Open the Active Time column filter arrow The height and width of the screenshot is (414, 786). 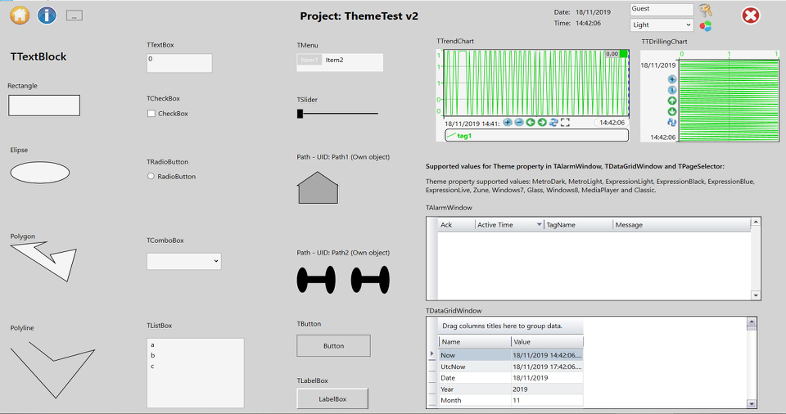(x=540, y=226)
